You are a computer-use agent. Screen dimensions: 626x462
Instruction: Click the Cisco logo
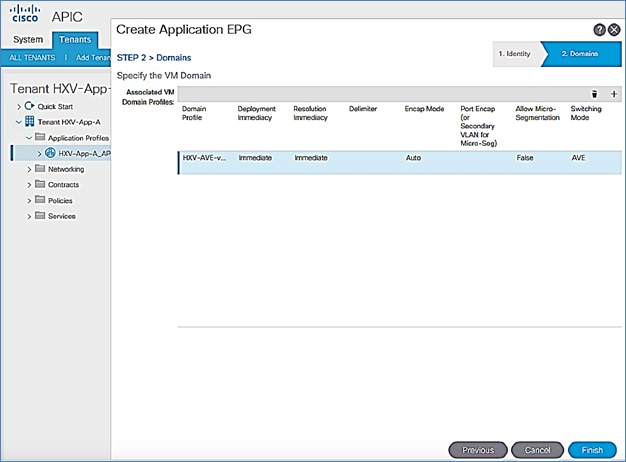pos(25,14)
